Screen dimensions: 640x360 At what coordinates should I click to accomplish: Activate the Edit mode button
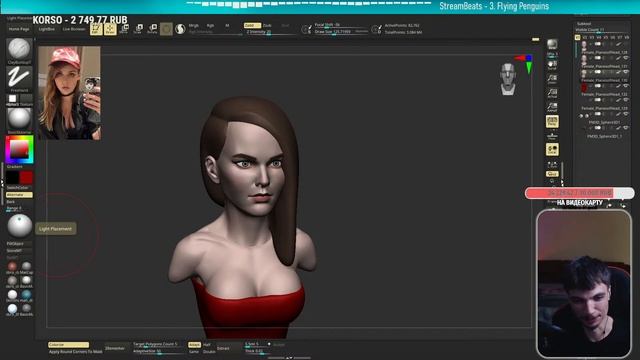click(x=96, y=29)
